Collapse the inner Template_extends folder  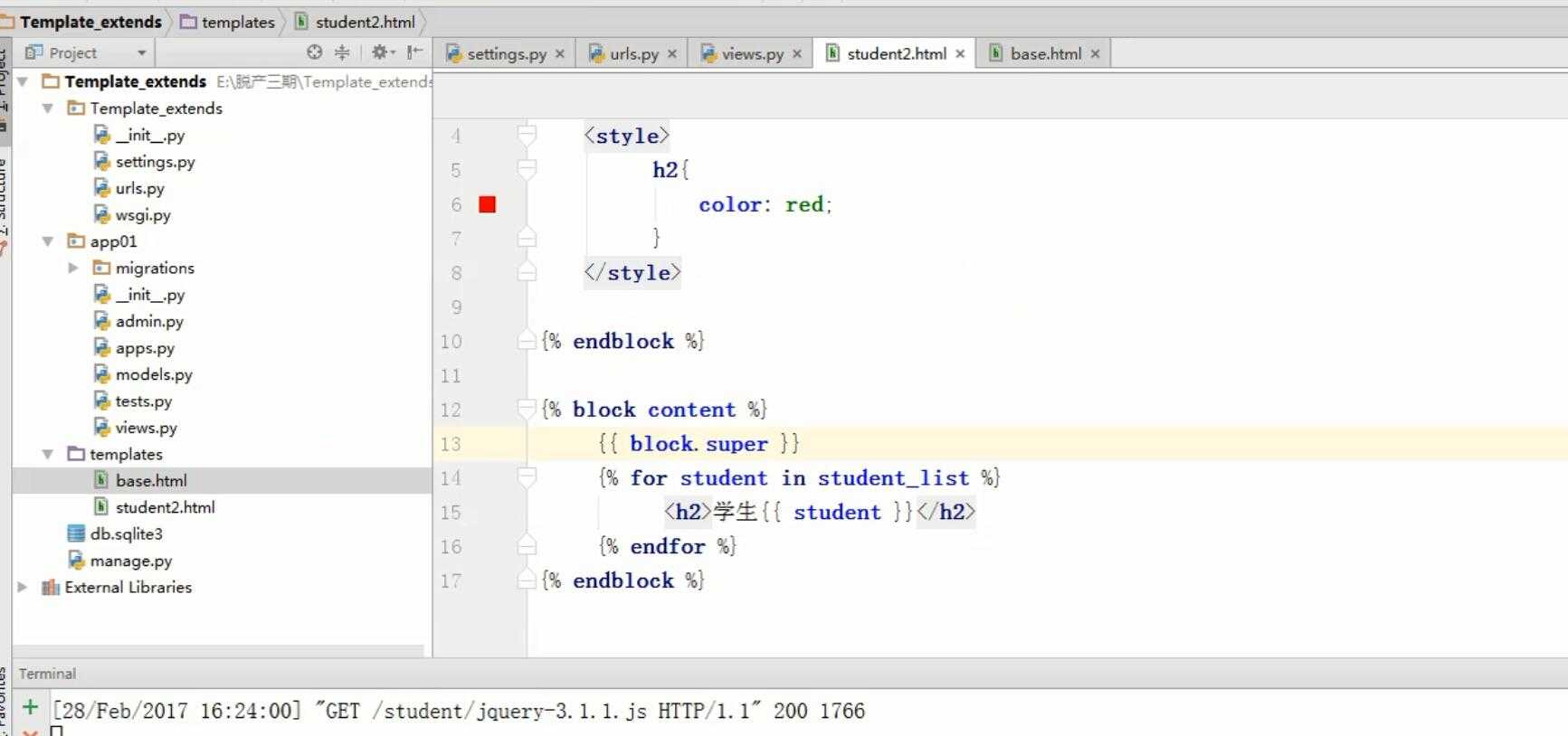48,109
